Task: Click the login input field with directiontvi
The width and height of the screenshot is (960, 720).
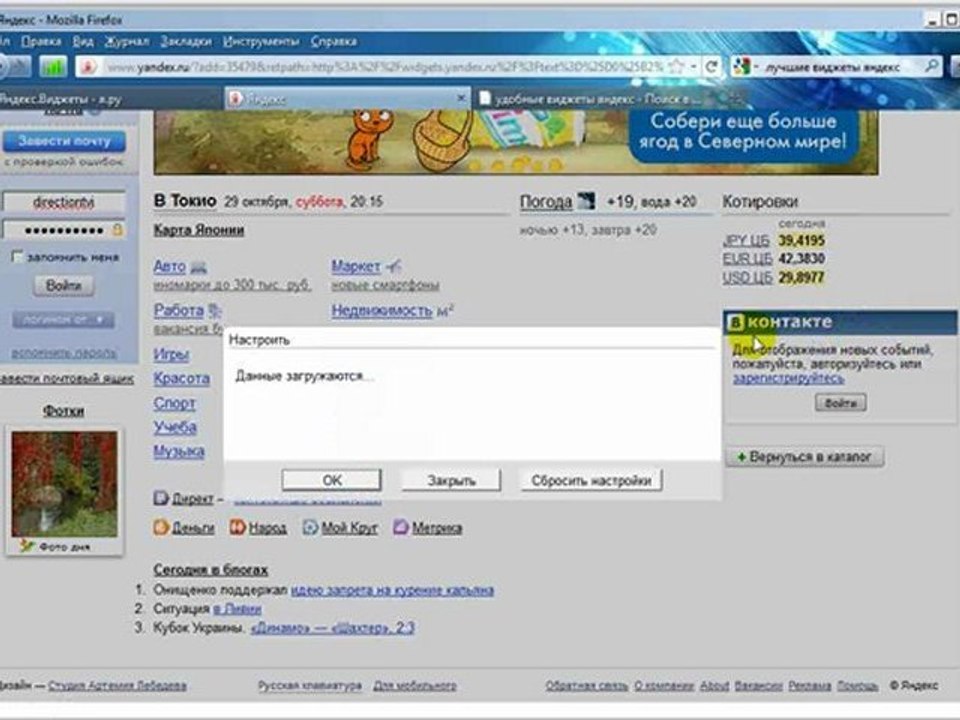Action: (x=64, y=202)
